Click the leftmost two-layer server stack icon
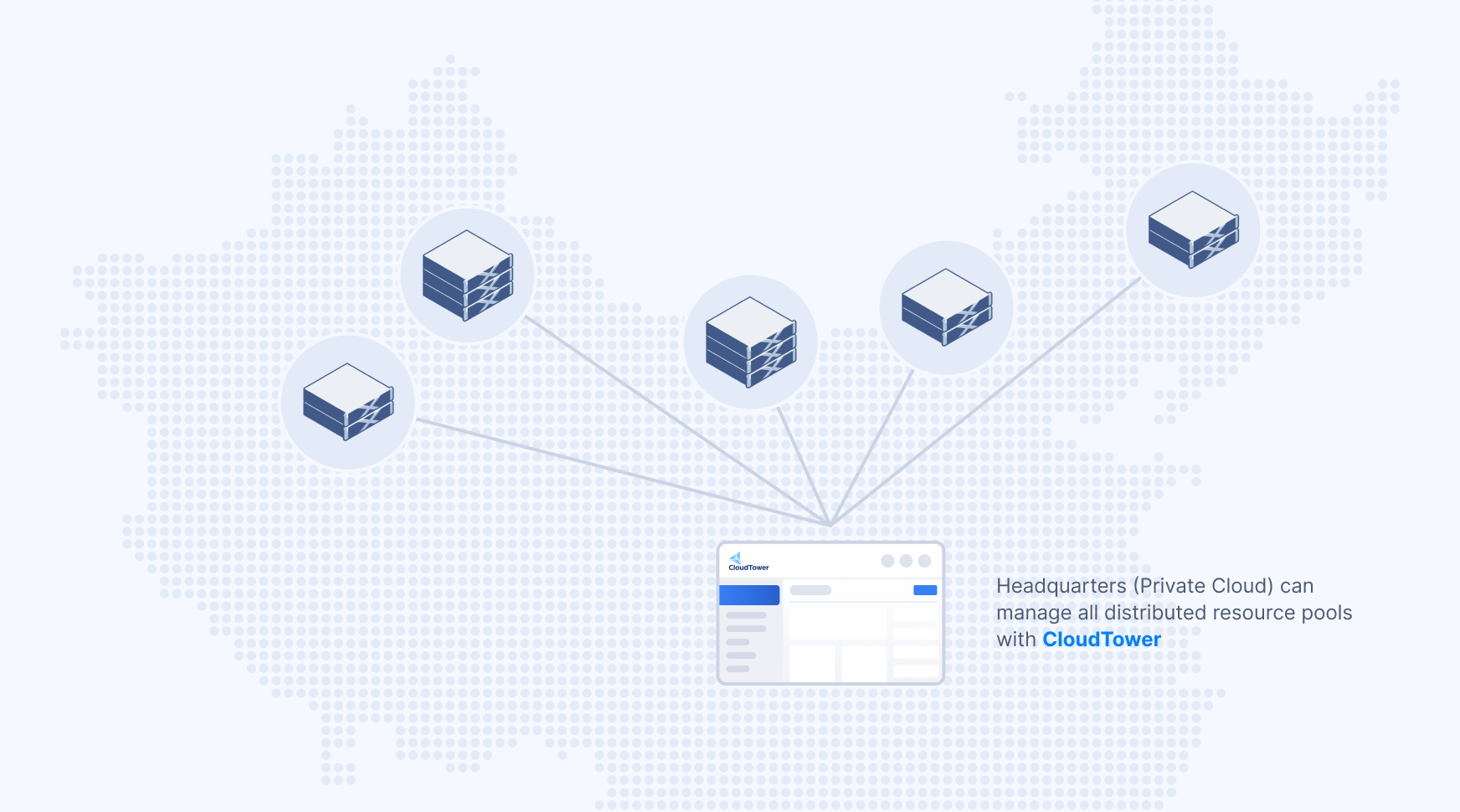 347,402
